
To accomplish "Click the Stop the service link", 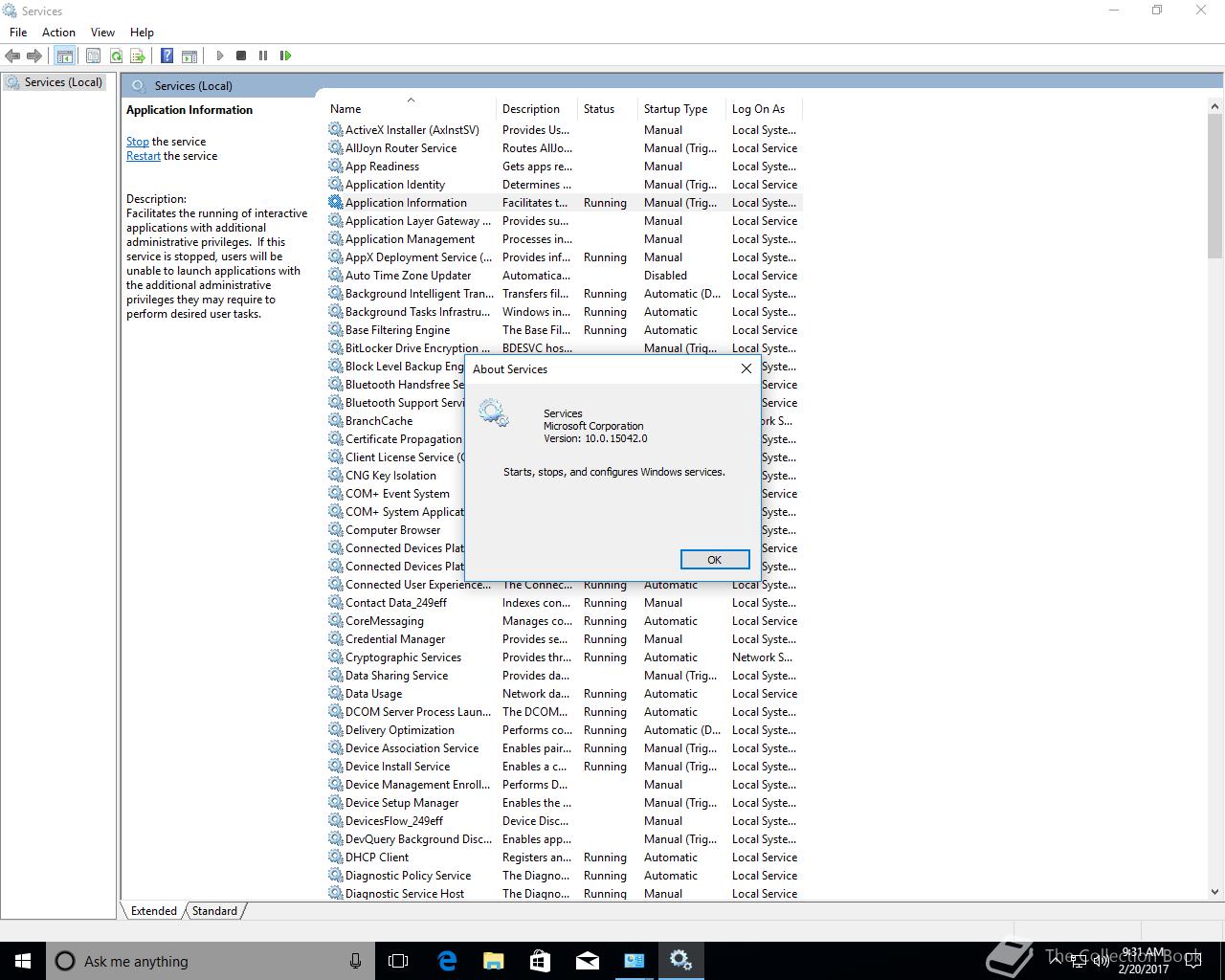I will (137, 142).
